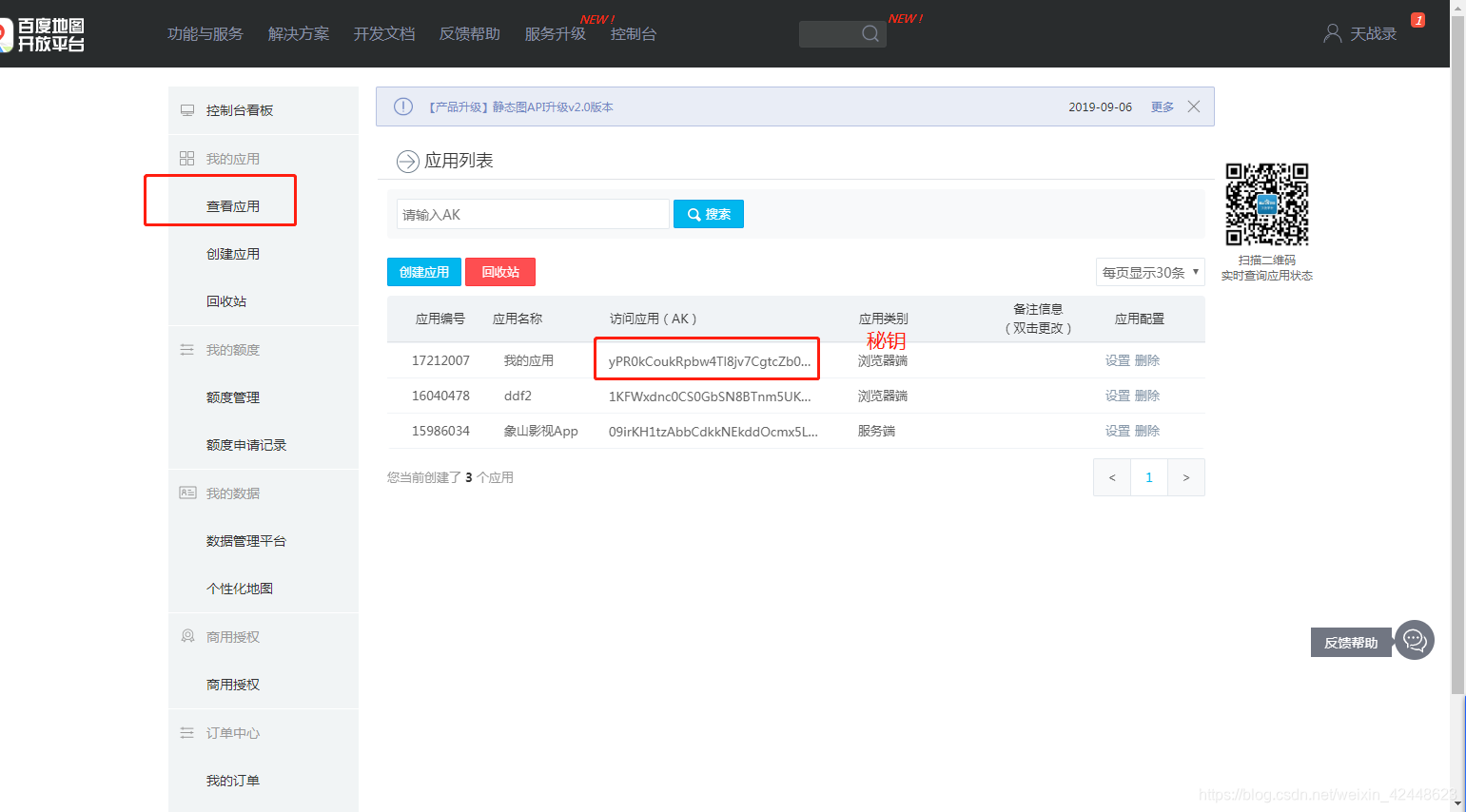Viewport: 1466px width, 812px height.
Task: Select 额度管理 in sidebar
Action: [x=233, y=397]
